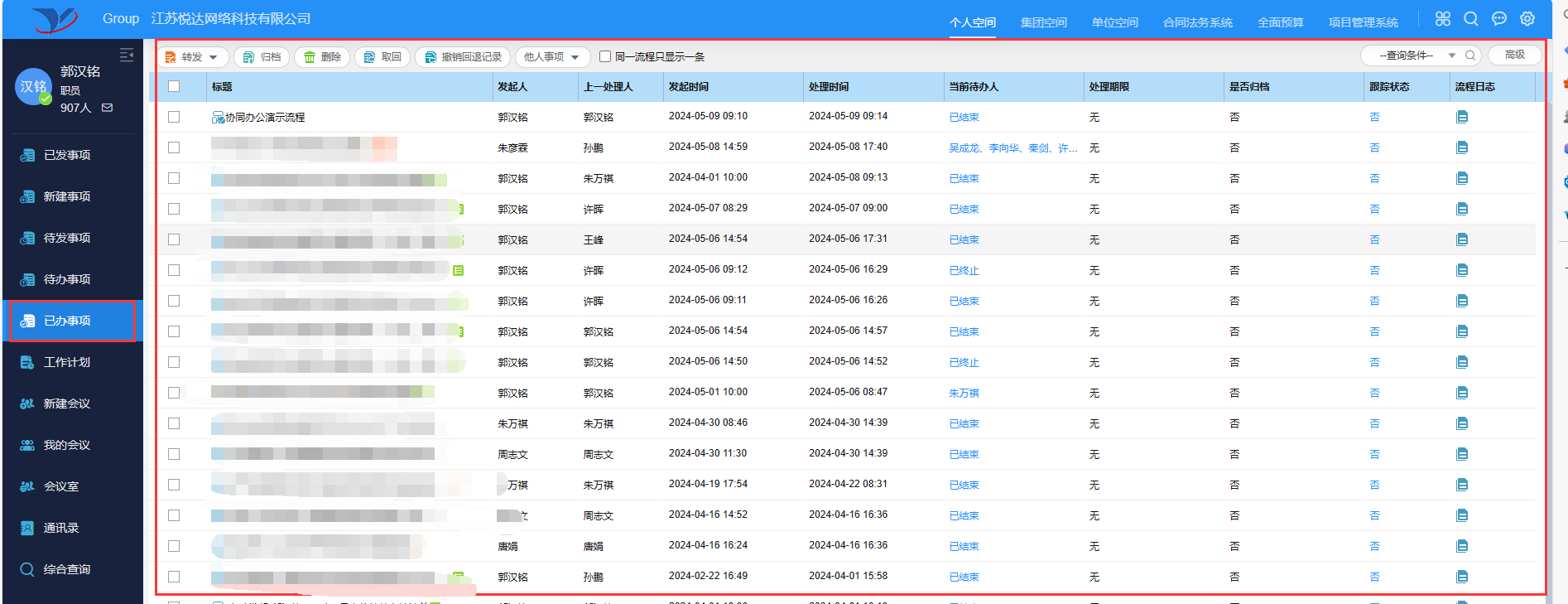Expand the 他人事项 dropdown

(x=552, y=57)
